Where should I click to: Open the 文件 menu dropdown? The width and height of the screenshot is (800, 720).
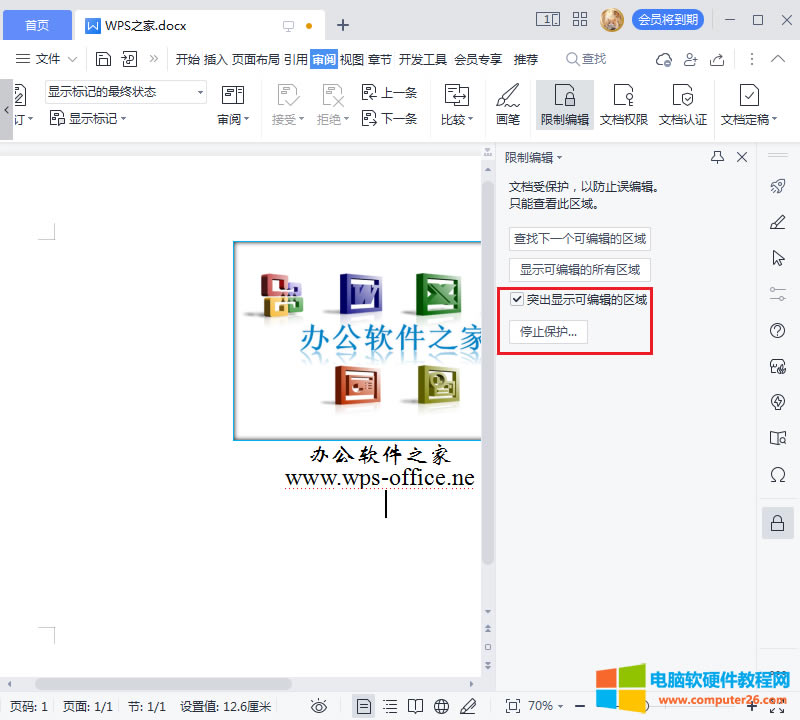[39, 59]
